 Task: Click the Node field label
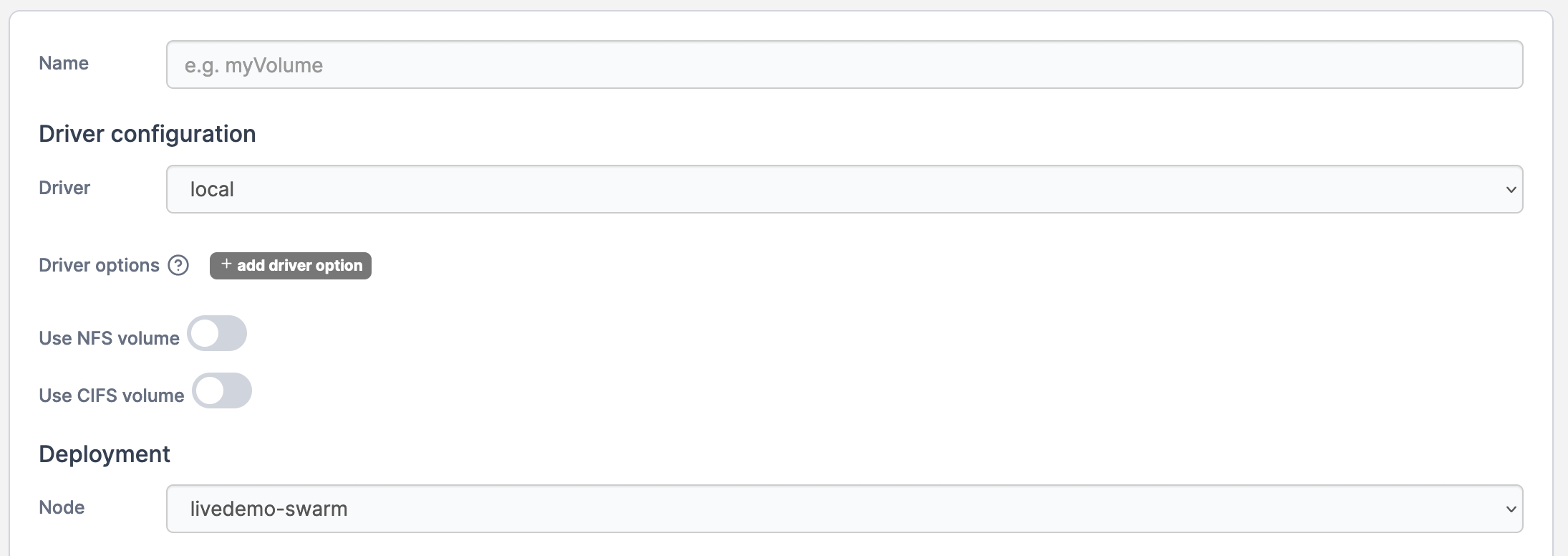[x=62, y=508]
